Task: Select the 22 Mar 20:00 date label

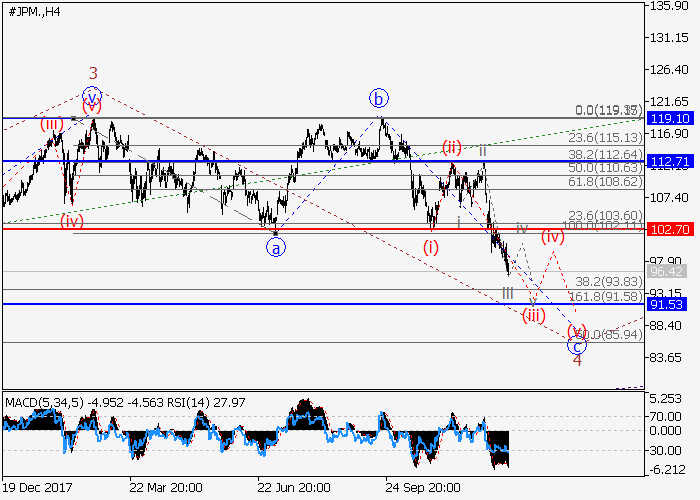Action: click(x=168, y=488)
